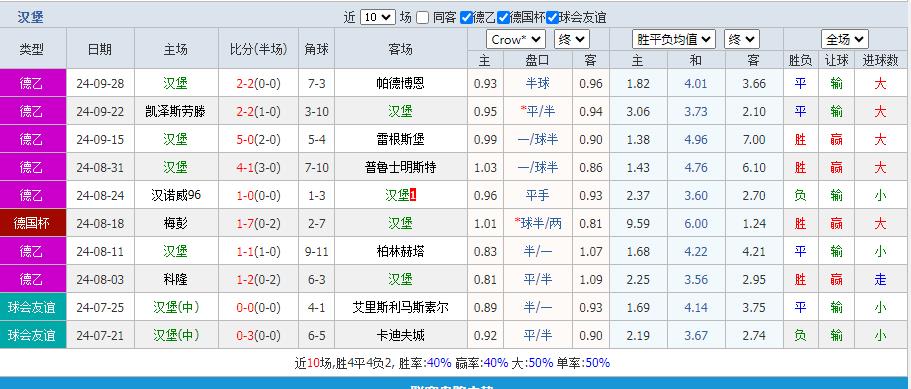Click the 主场 column header
911x389 pixels.
pos(175,49)
